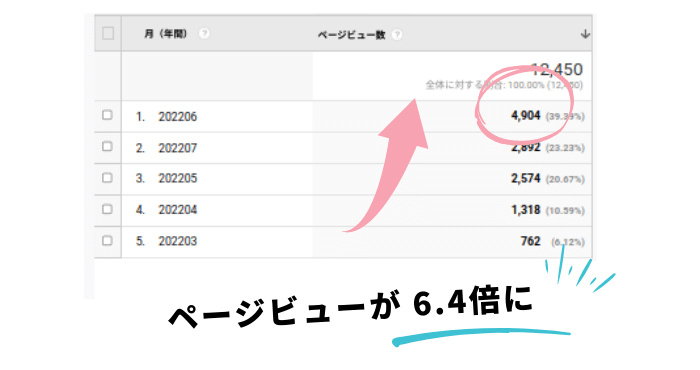This screenshot has height=370, width=700.
Task: Sort by the 月（年間） column header
Action: tap(166, 34)
